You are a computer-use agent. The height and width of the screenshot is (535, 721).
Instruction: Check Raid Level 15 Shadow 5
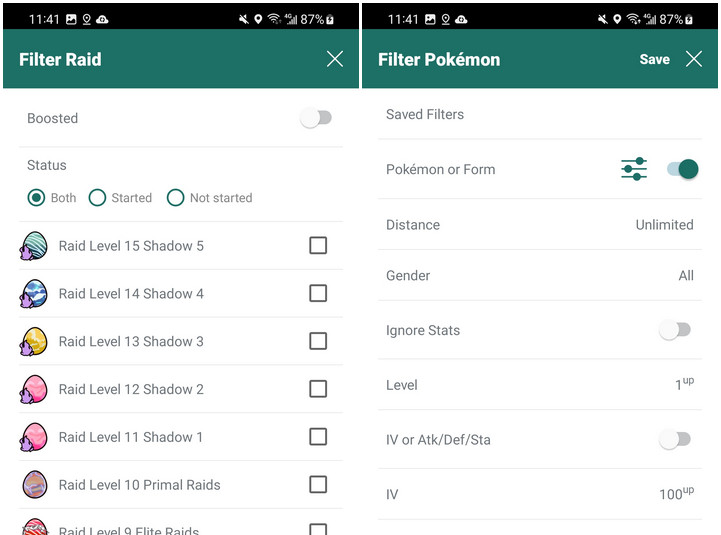point(318,246)
